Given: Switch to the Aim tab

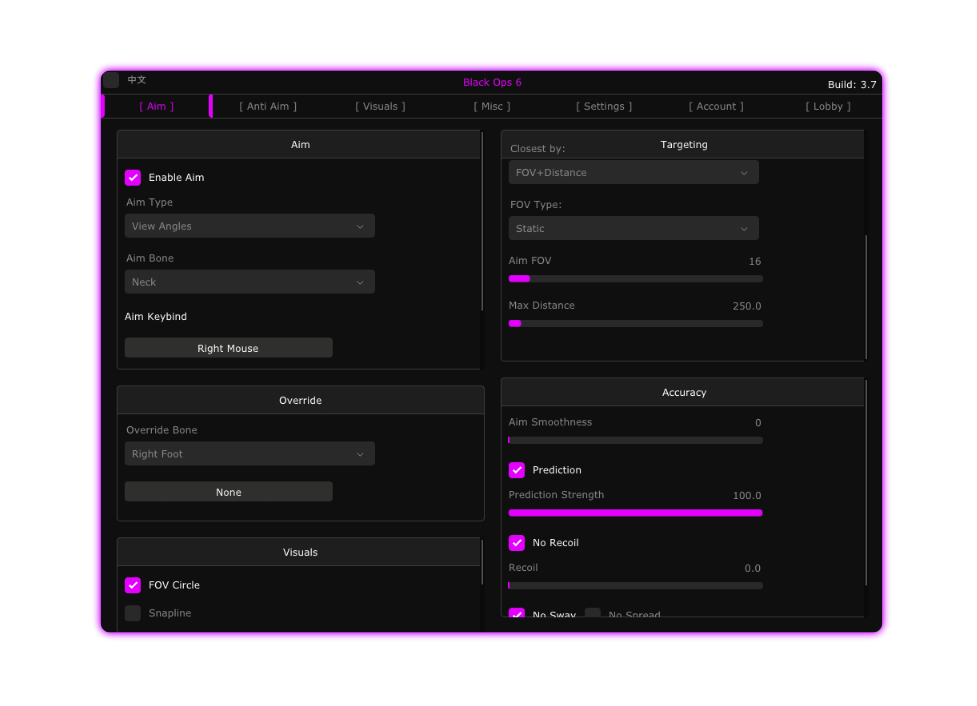Looking at the screenshot, I should 157,106.
